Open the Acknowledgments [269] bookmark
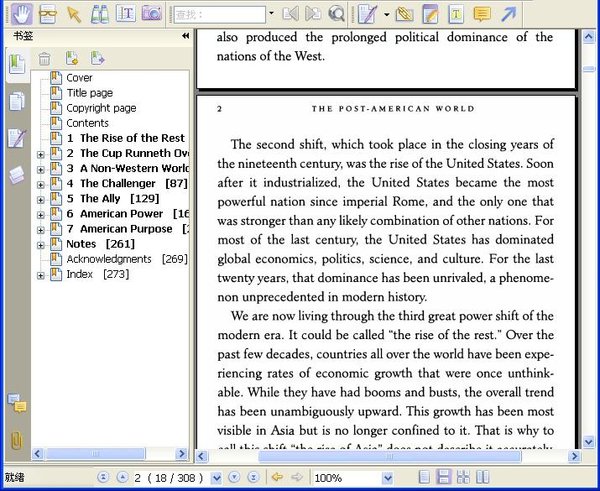This screenshot has width=600, height=491. tap(127, 259)
